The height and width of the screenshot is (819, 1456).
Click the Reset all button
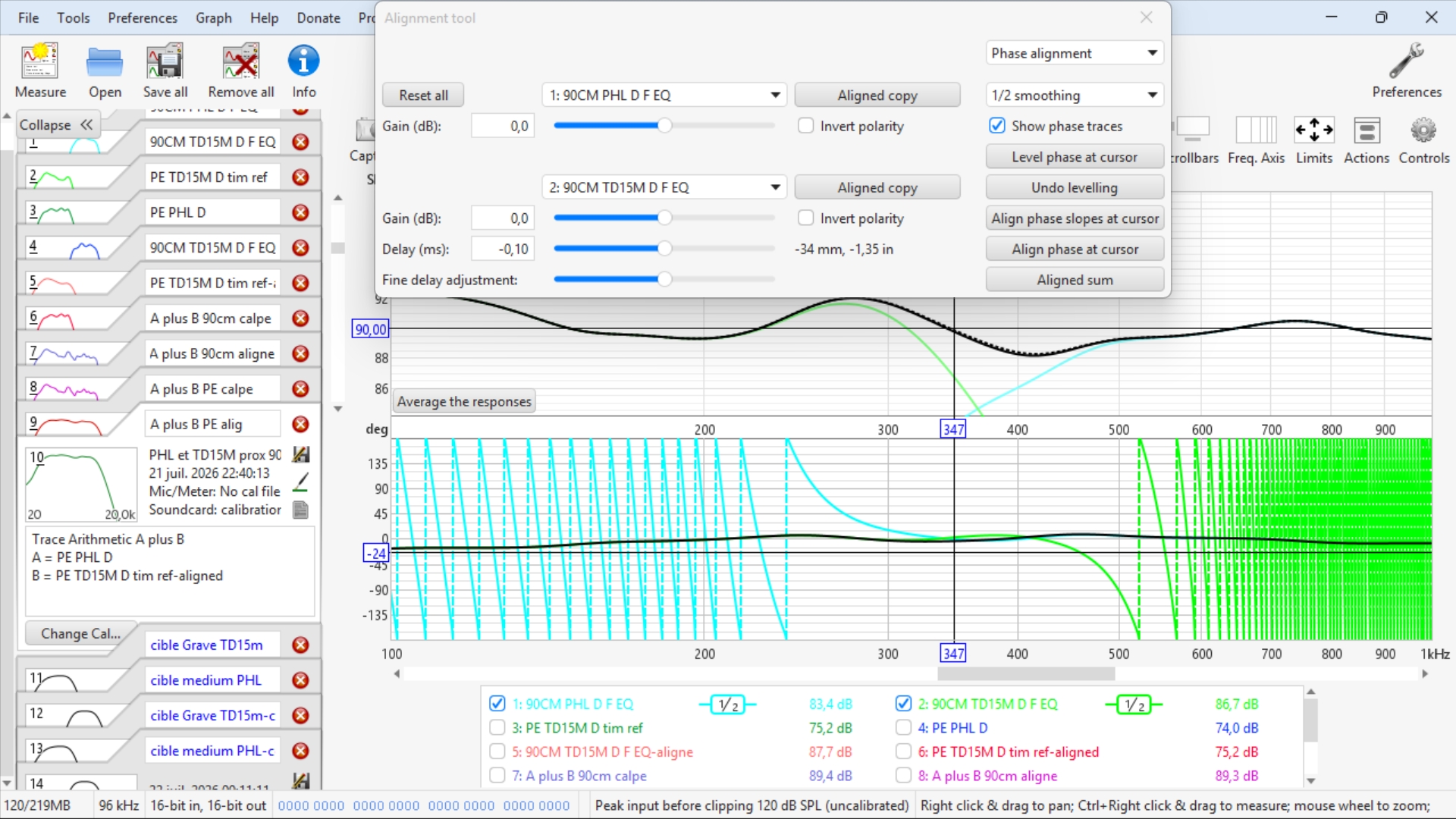[423, 95]
